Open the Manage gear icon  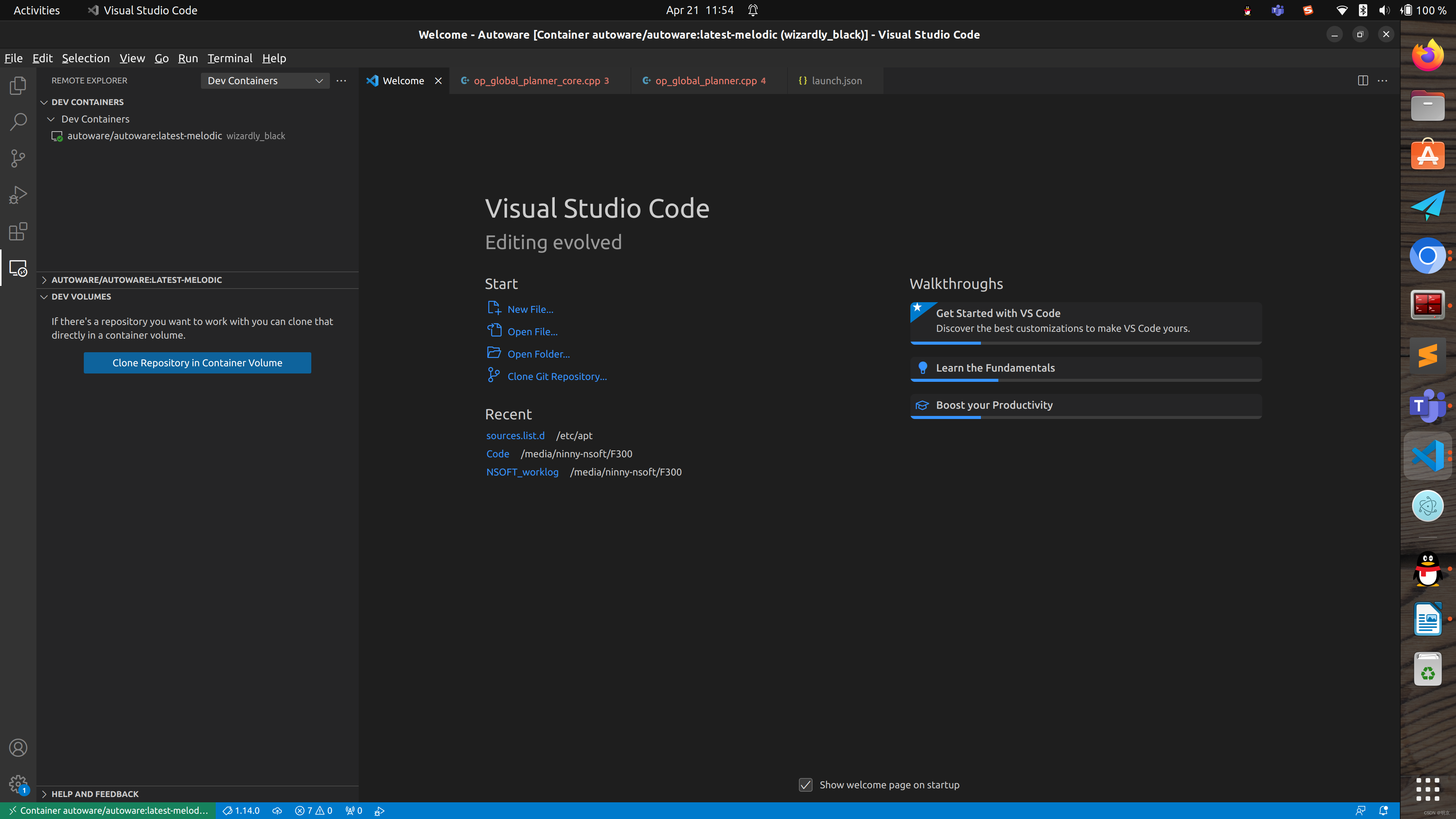point(18,784)
